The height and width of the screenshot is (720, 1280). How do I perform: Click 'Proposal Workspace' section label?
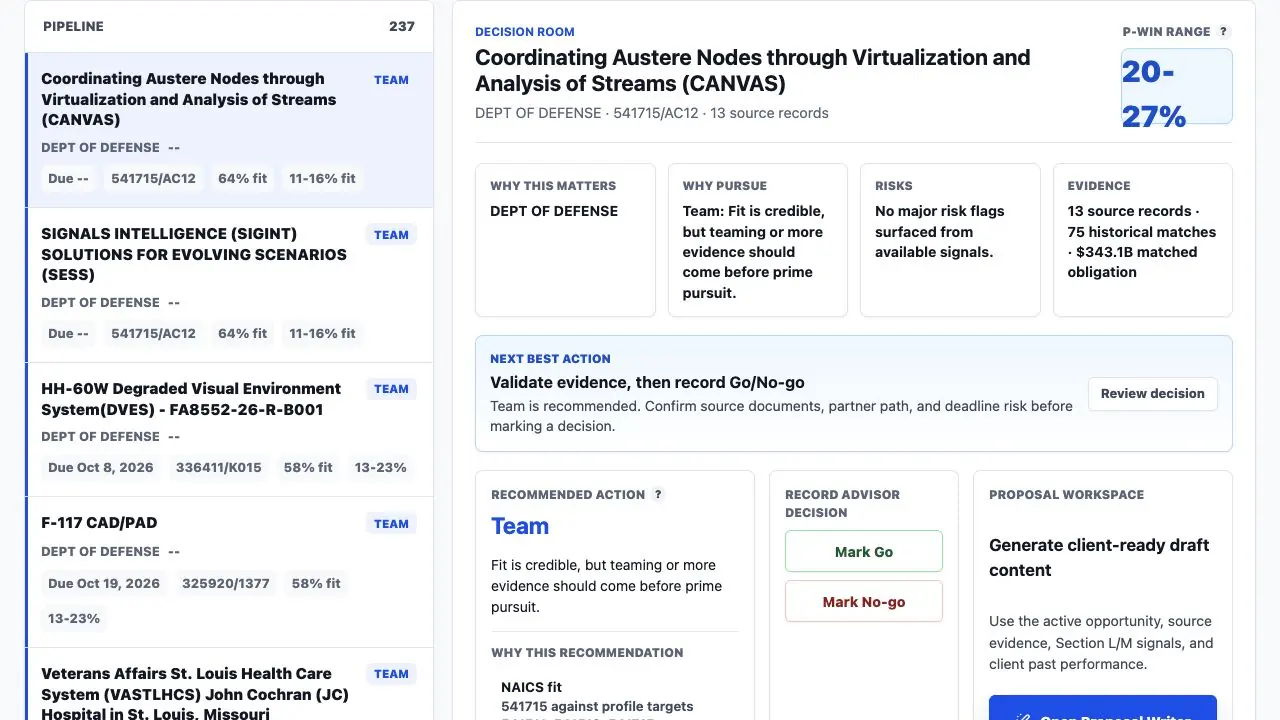point(1066,495)
